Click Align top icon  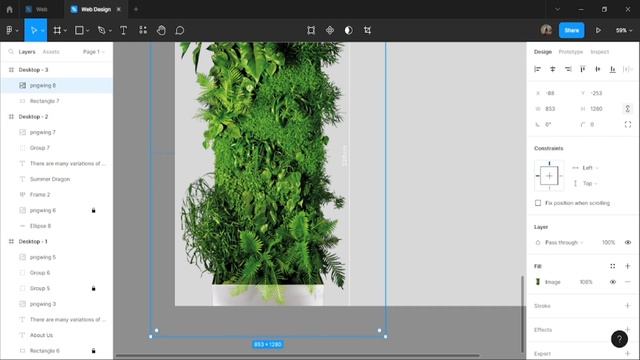tap(583, 69)
